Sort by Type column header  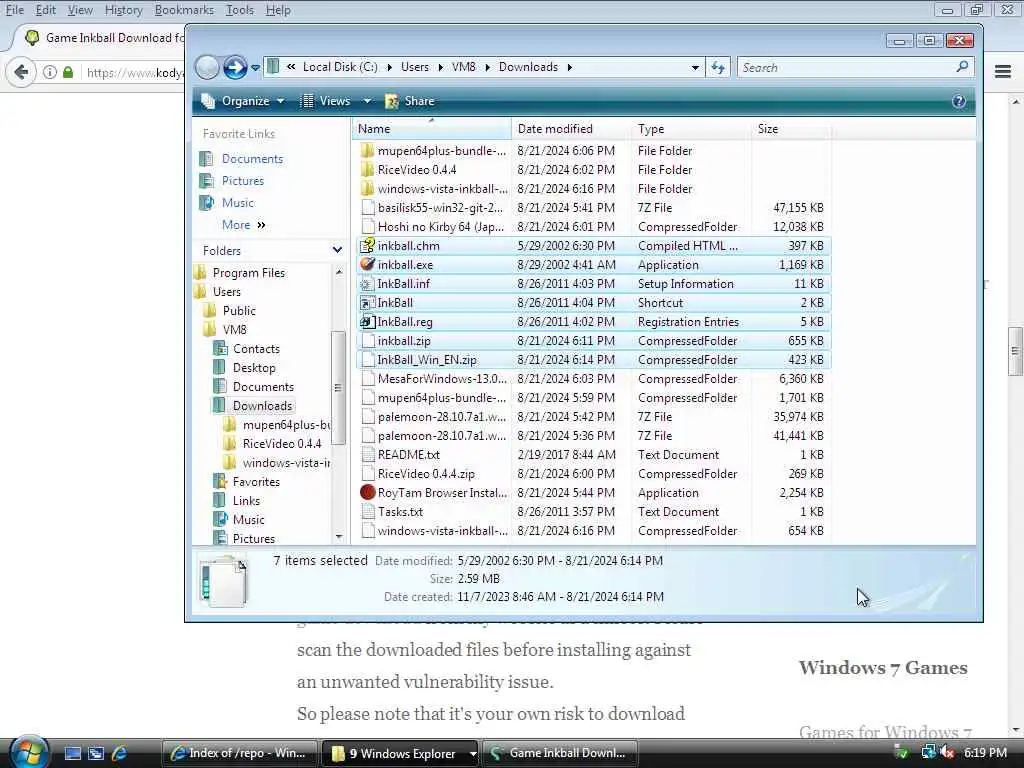pyautogui.click(x=692, y=129)
